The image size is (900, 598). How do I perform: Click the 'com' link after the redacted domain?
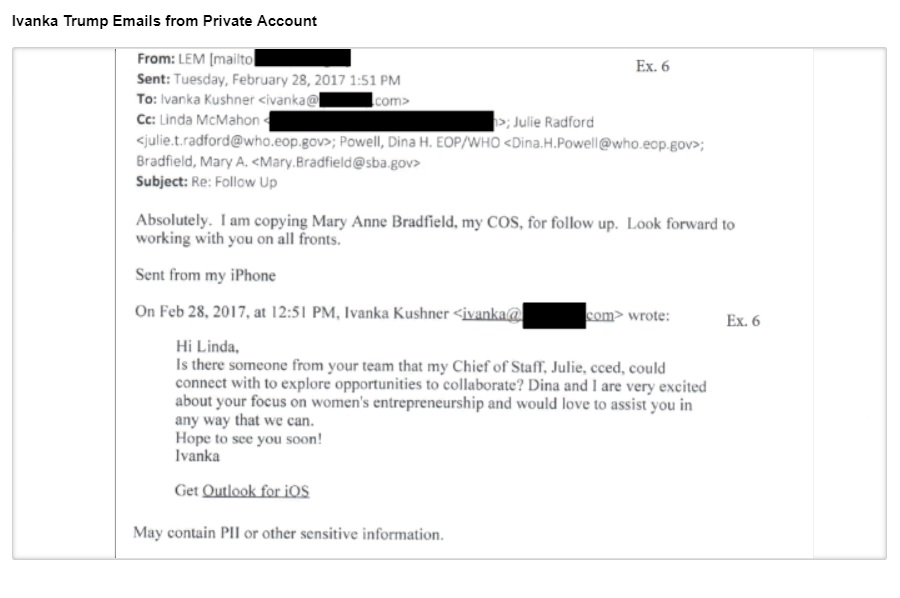pos(600,315)
